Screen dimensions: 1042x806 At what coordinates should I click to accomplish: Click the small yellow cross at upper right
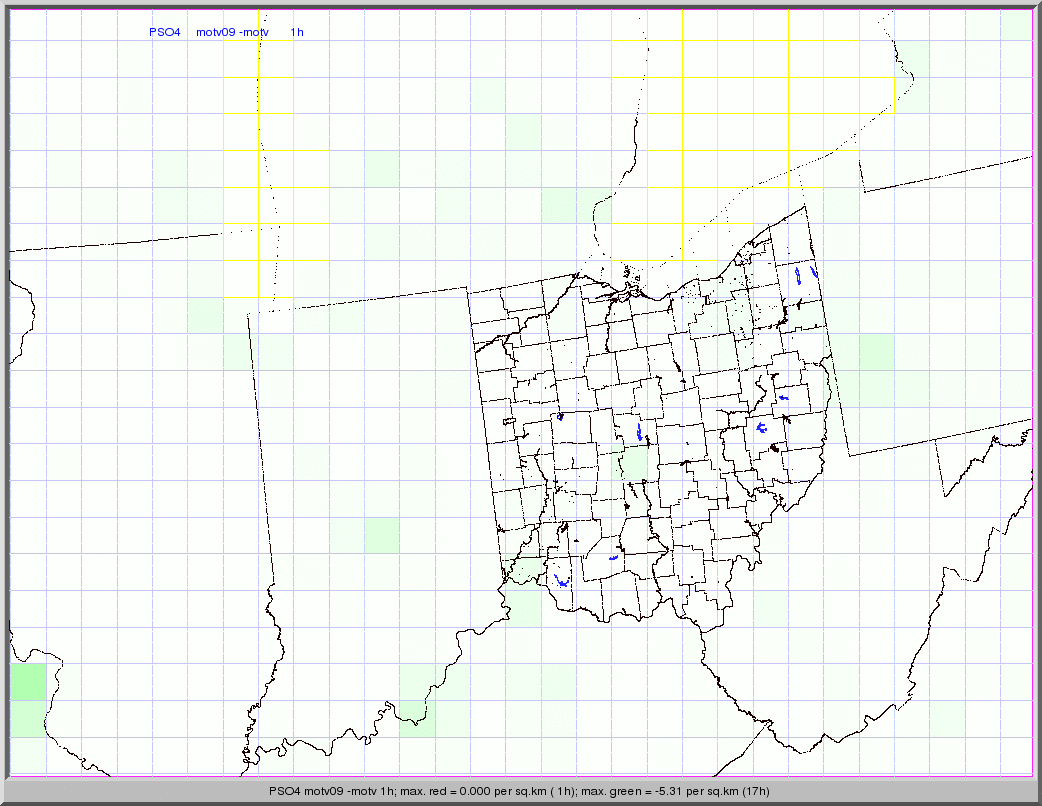(x=895, y=96)
